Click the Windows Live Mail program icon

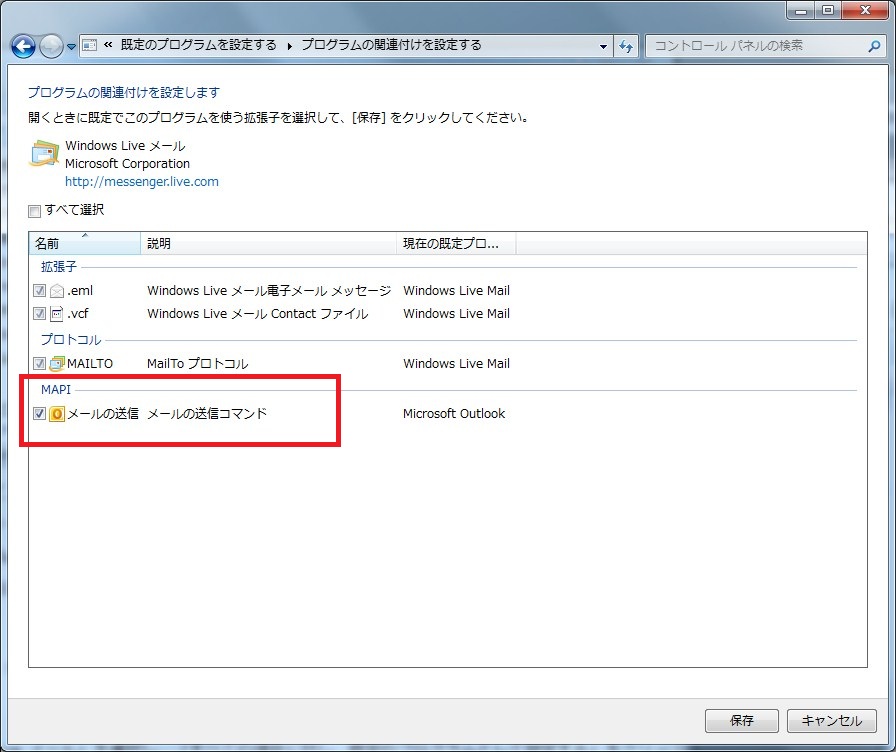(44, 154)
